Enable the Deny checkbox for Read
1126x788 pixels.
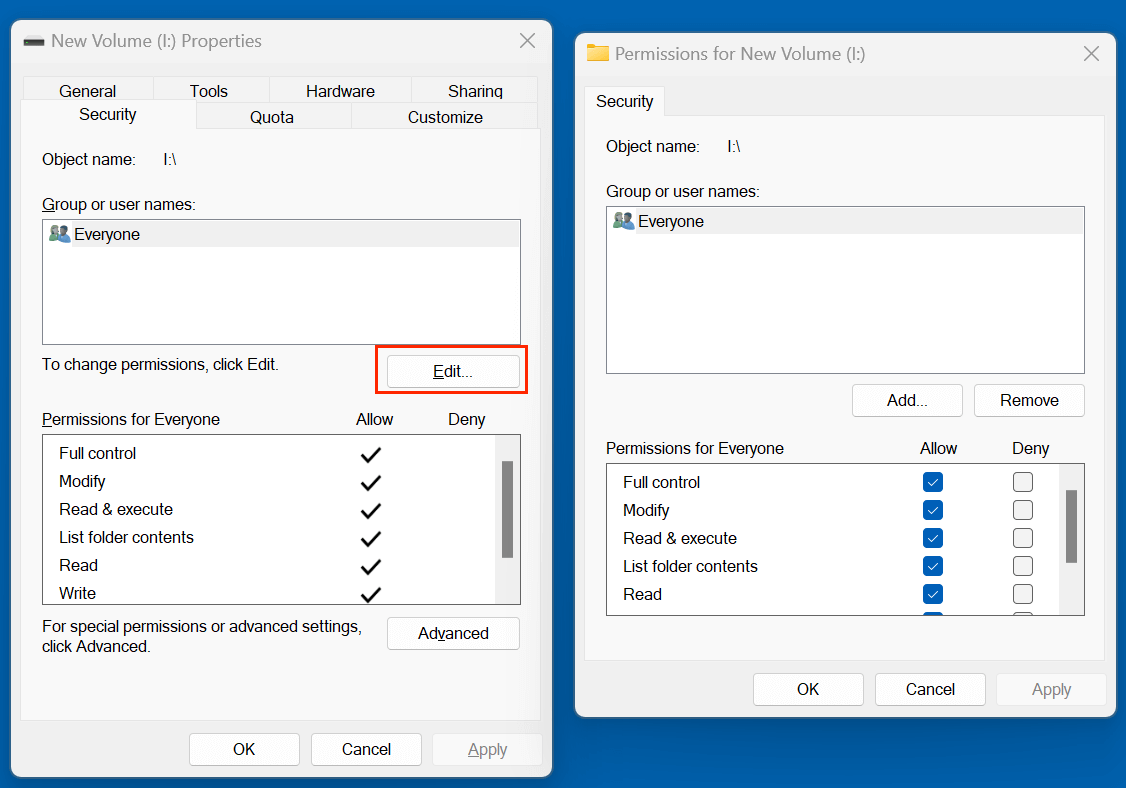pyautogui.click(x=1022, y=594)
